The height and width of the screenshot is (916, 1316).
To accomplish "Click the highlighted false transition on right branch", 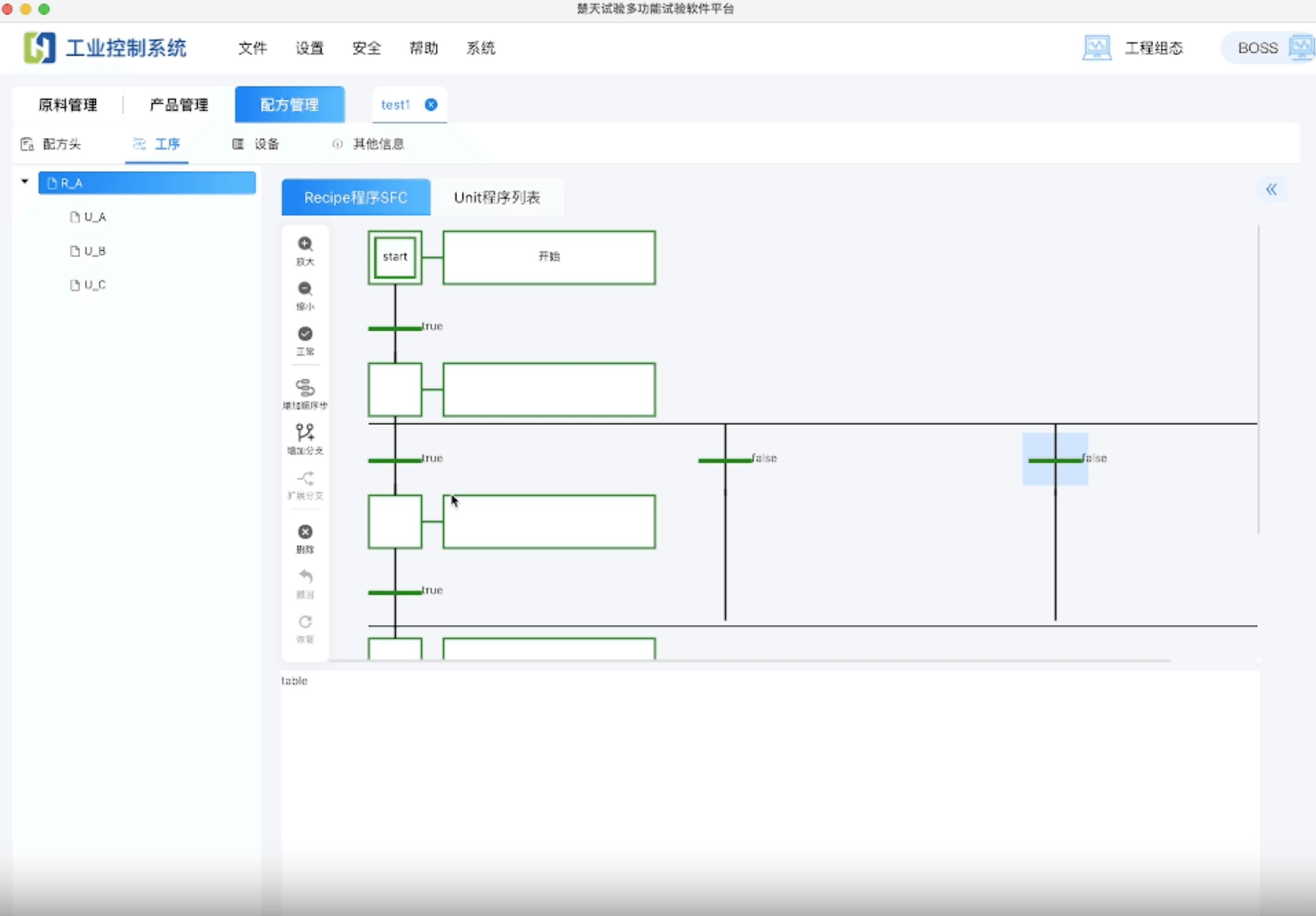I will tap(1055, 460).
